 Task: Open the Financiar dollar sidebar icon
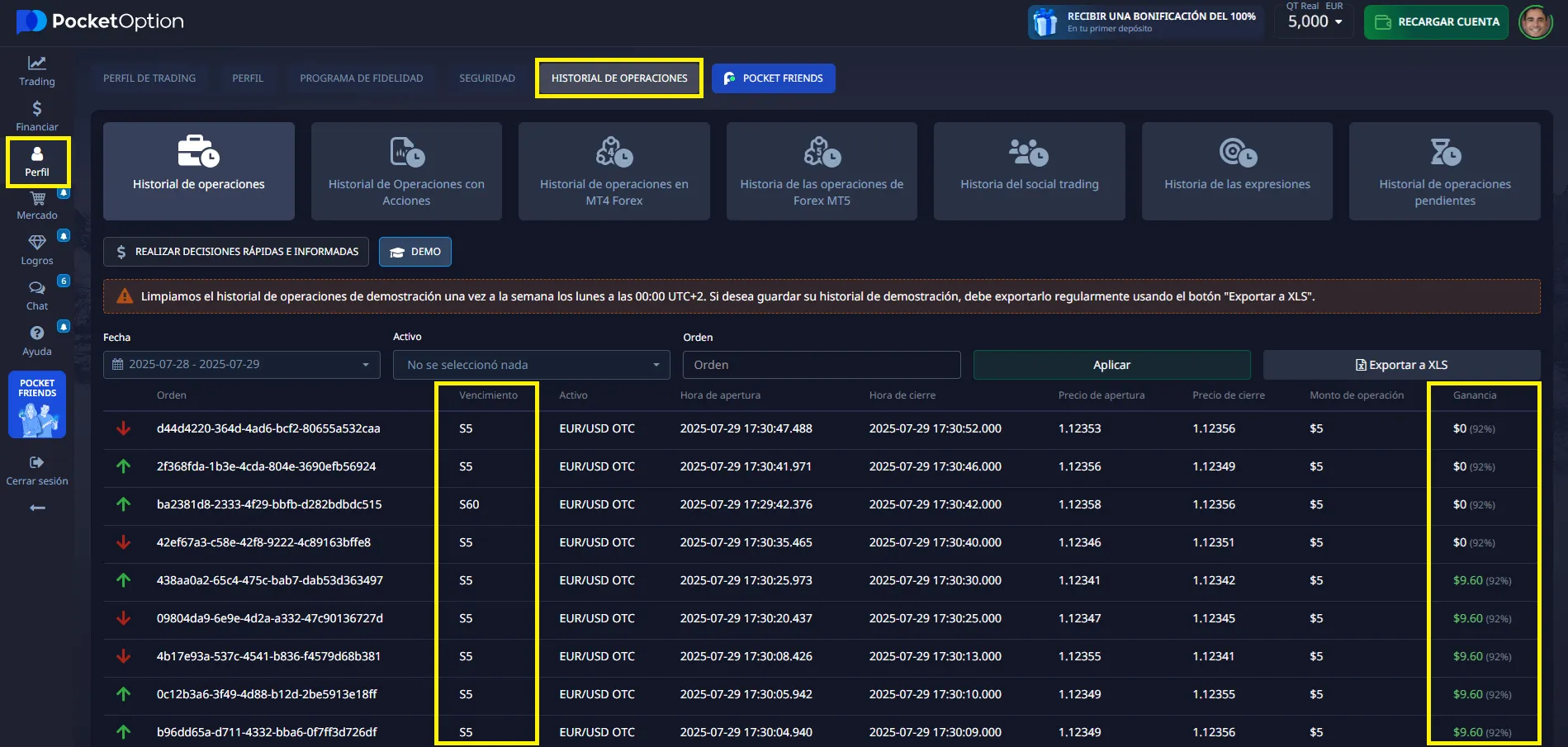pyautogui.click(x=36, y=108)
